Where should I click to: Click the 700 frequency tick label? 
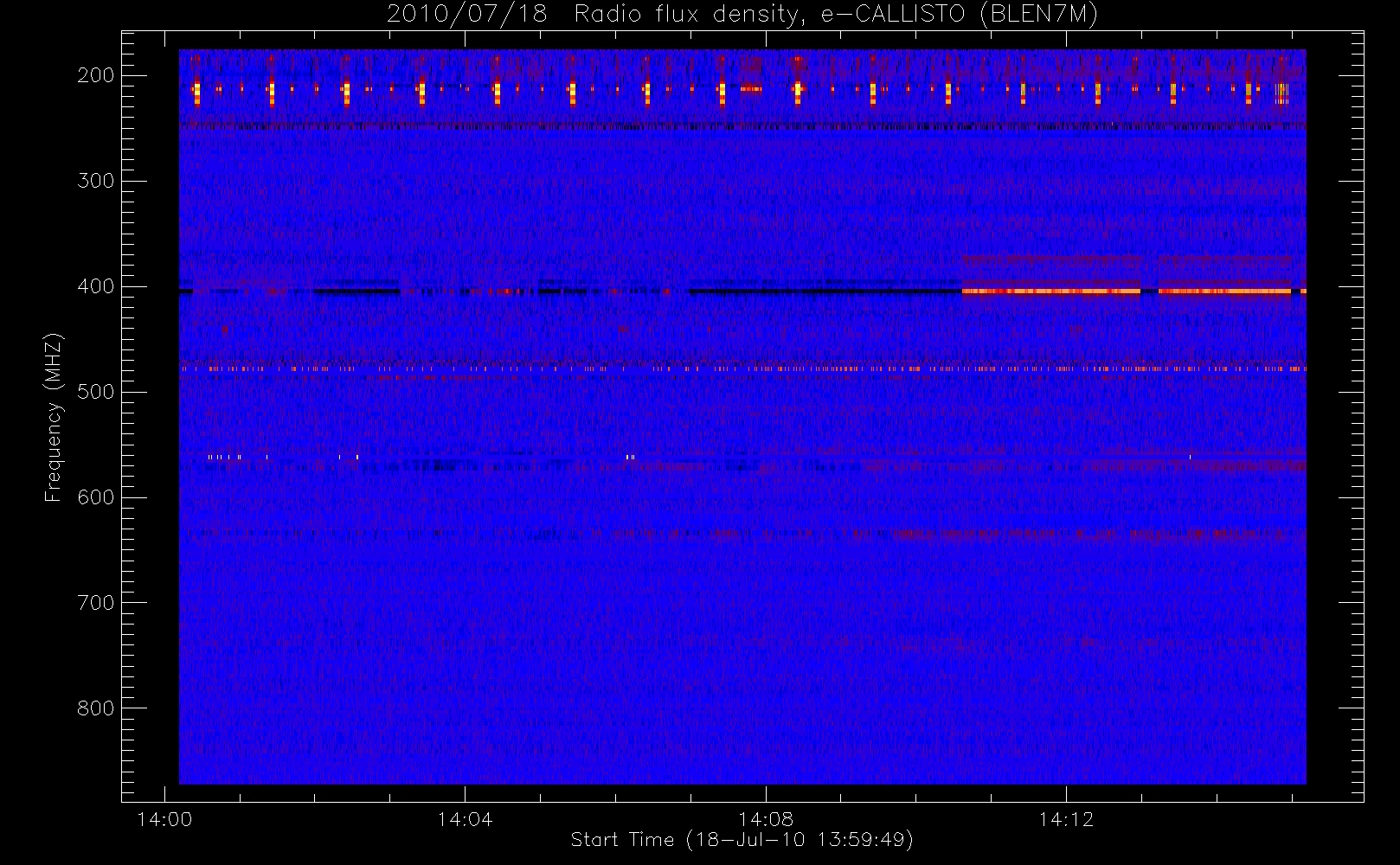(x=95, y=603)
